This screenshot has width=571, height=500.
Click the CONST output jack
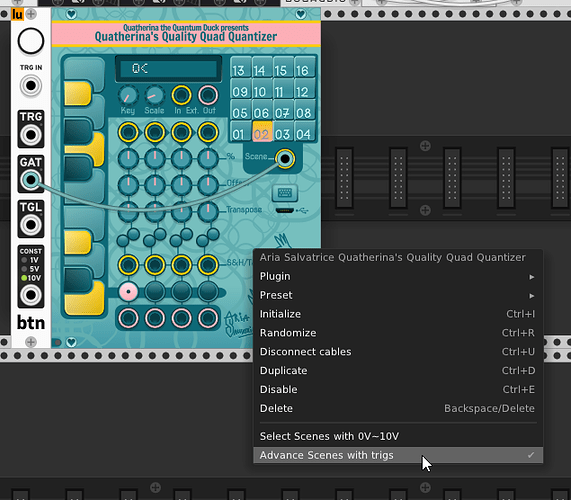tap(31, 295)
